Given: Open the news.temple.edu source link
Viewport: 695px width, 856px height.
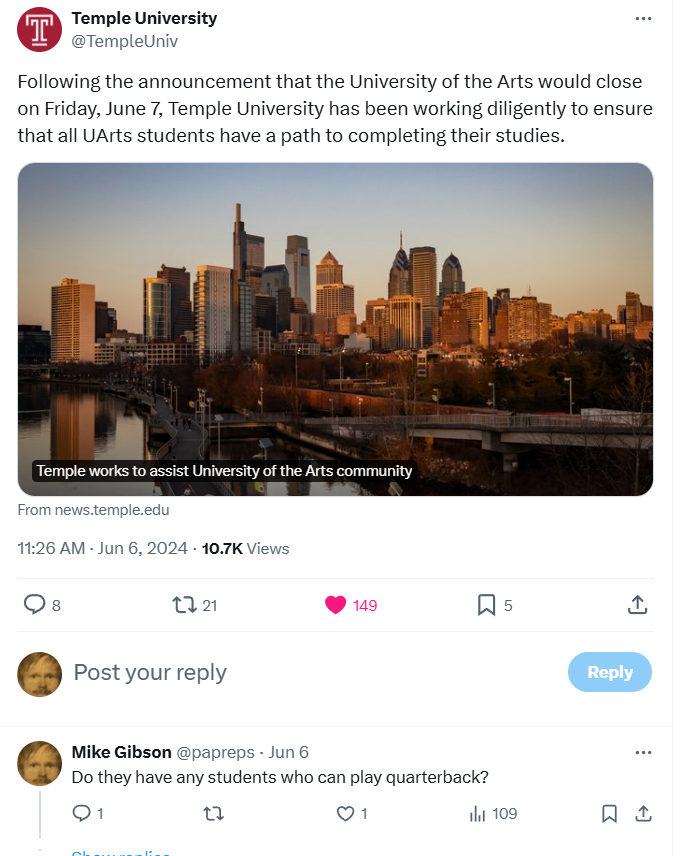Looking at the screenshot, I should coord(94,510).
